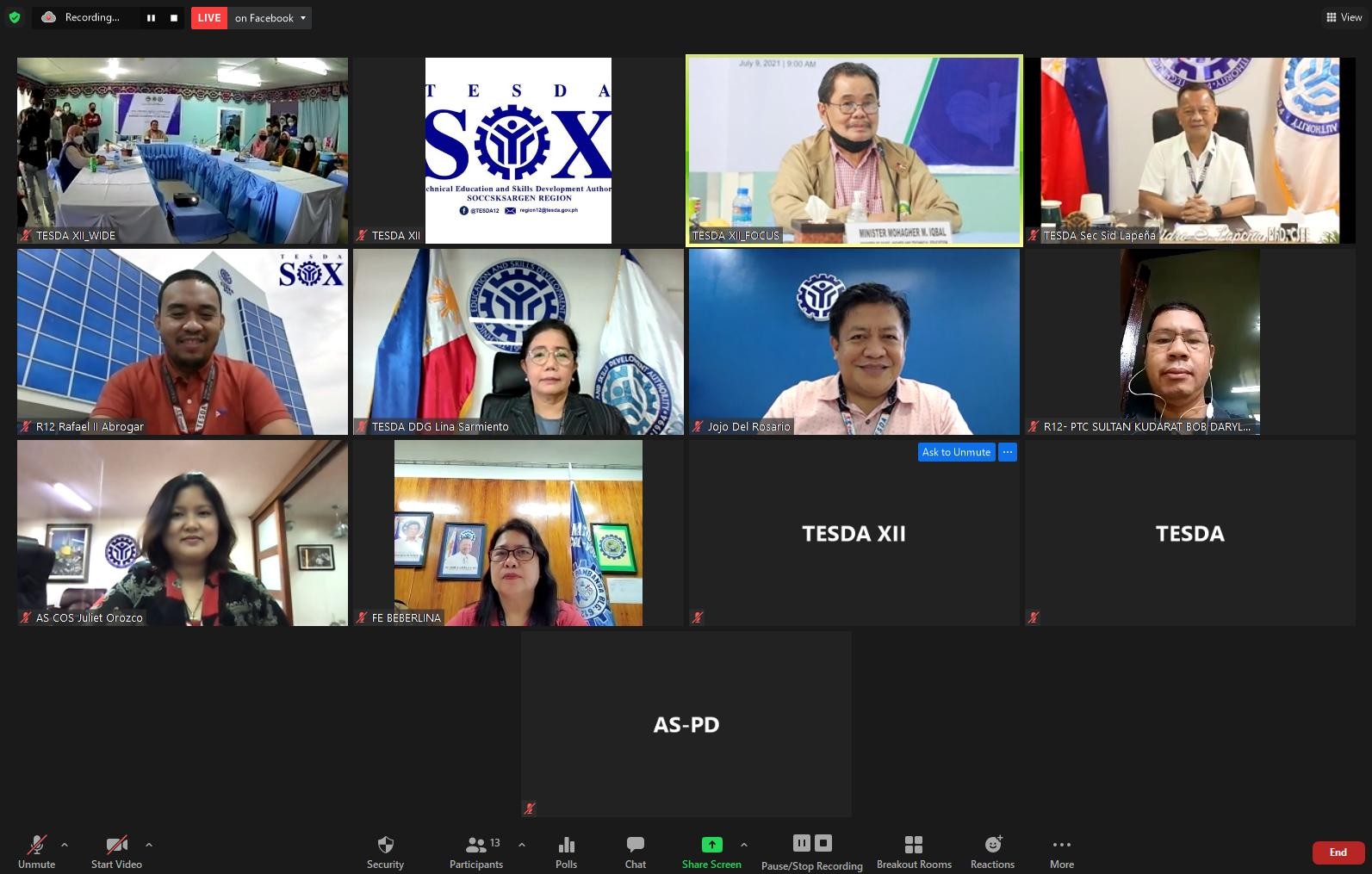Screen dimensions: 1372x874
Task: Expand Share Screen options arrow
Action: click(744, 845)
